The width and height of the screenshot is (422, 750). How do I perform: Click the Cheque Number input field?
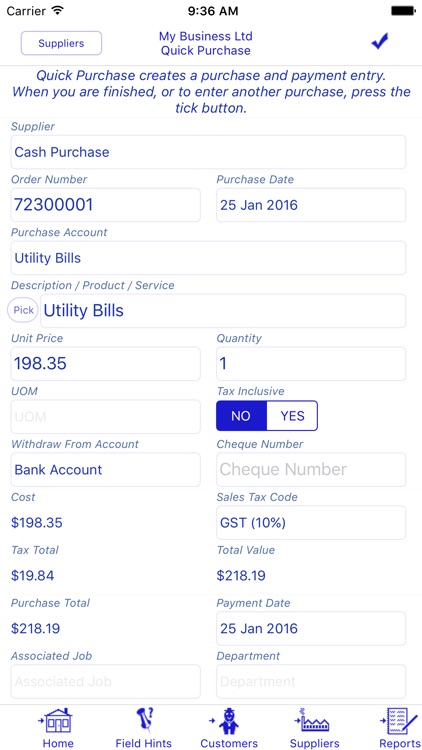point(311,470)
